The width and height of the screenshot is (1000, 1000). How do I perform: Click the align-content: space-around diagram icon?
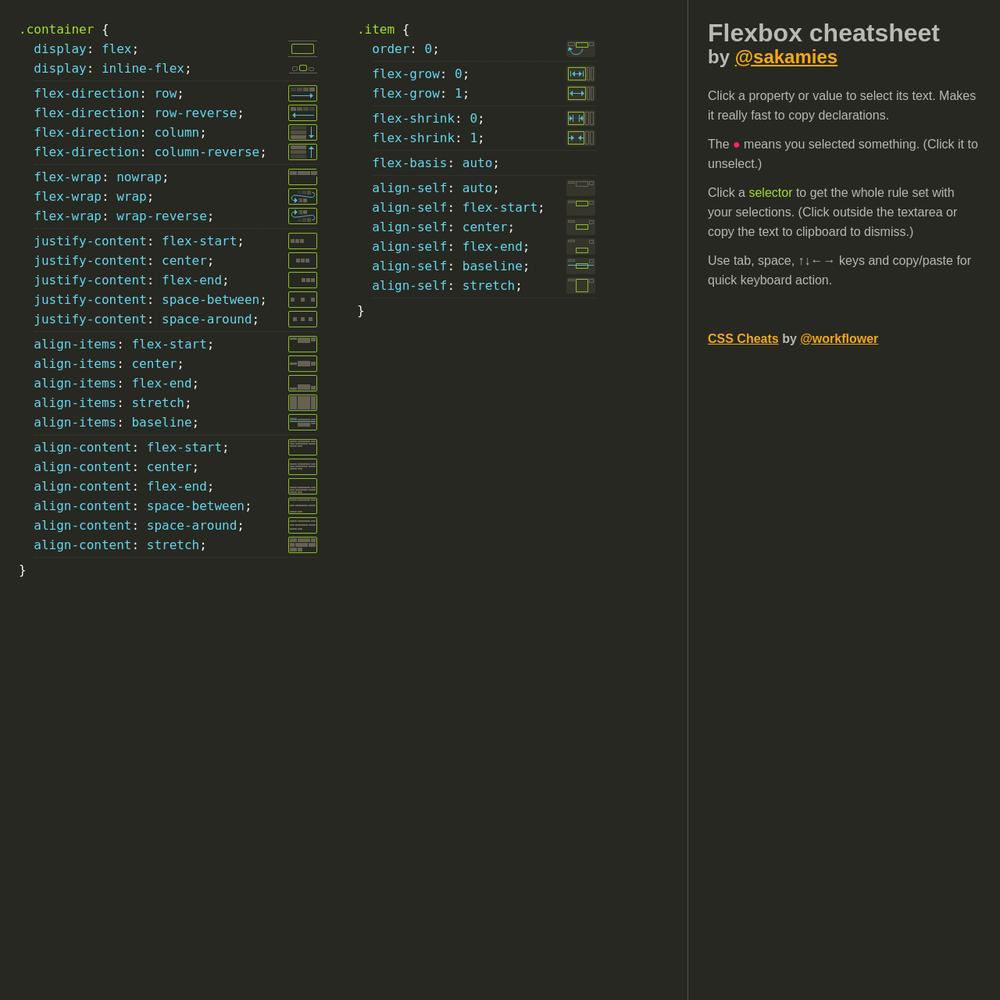point(302,526)
